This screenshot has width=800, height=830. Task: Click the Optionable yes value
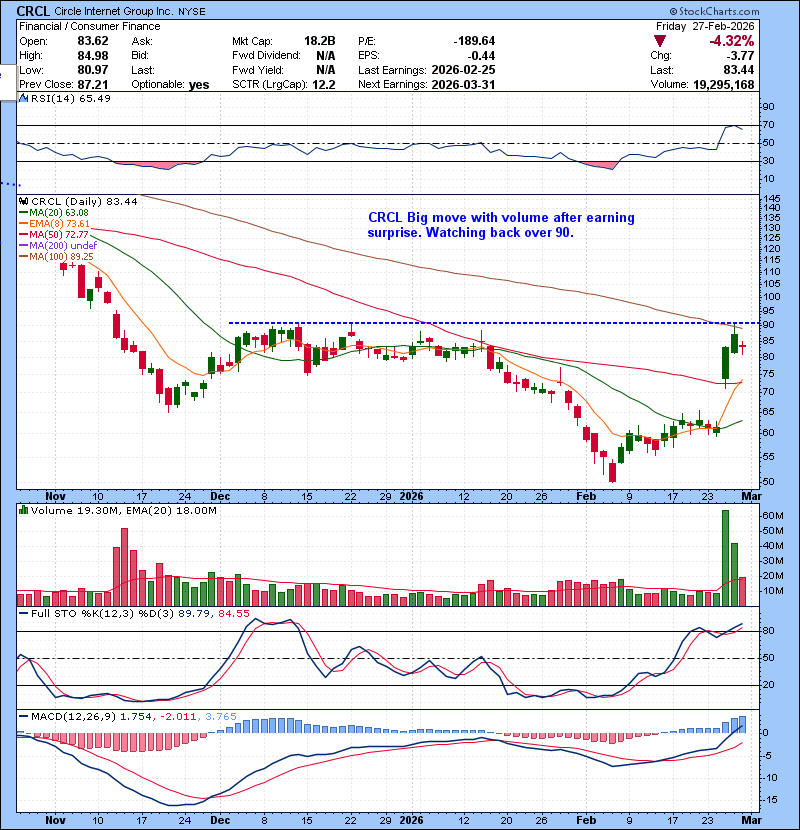pos(199,85)
